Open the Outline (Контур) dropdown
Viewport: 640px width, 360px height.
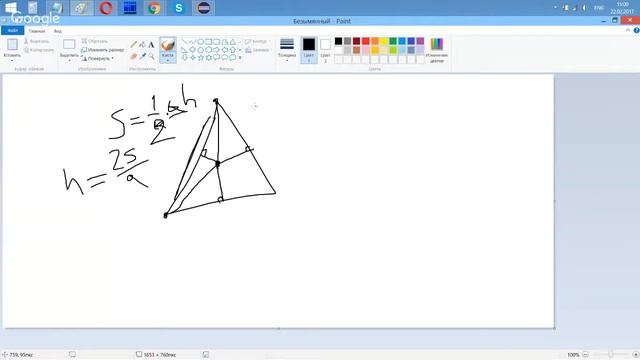coord(258,41)
